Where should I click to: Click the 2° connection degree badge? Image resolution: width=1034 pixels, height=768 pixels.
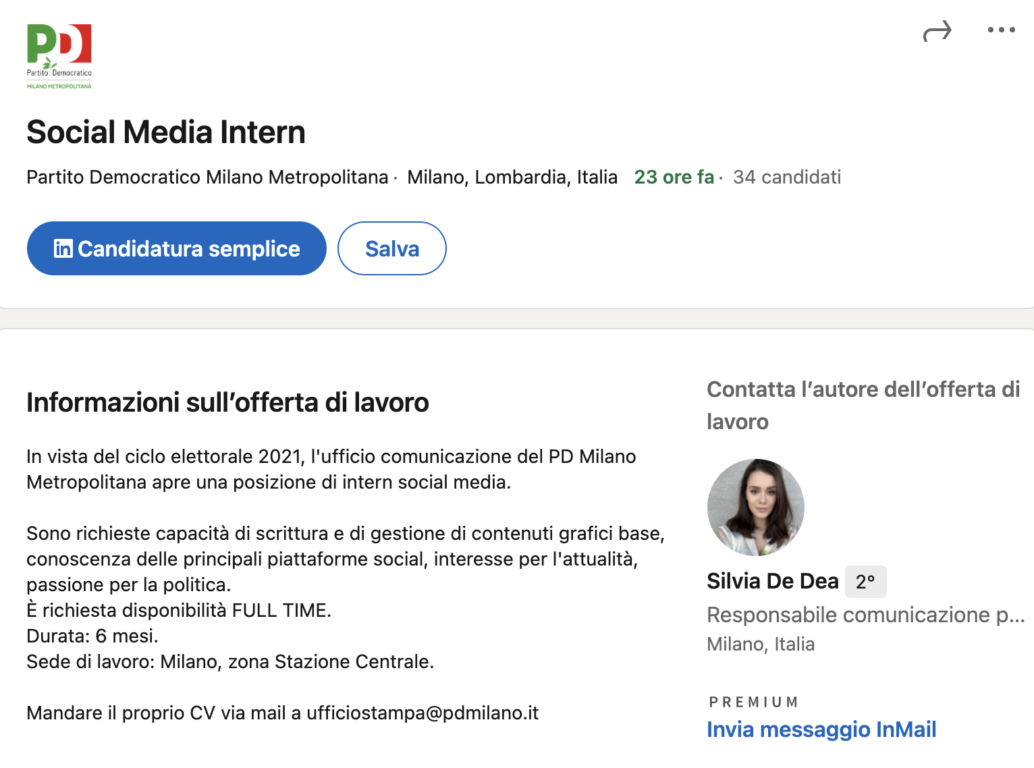pyautogui.click(x=866, y=581)
